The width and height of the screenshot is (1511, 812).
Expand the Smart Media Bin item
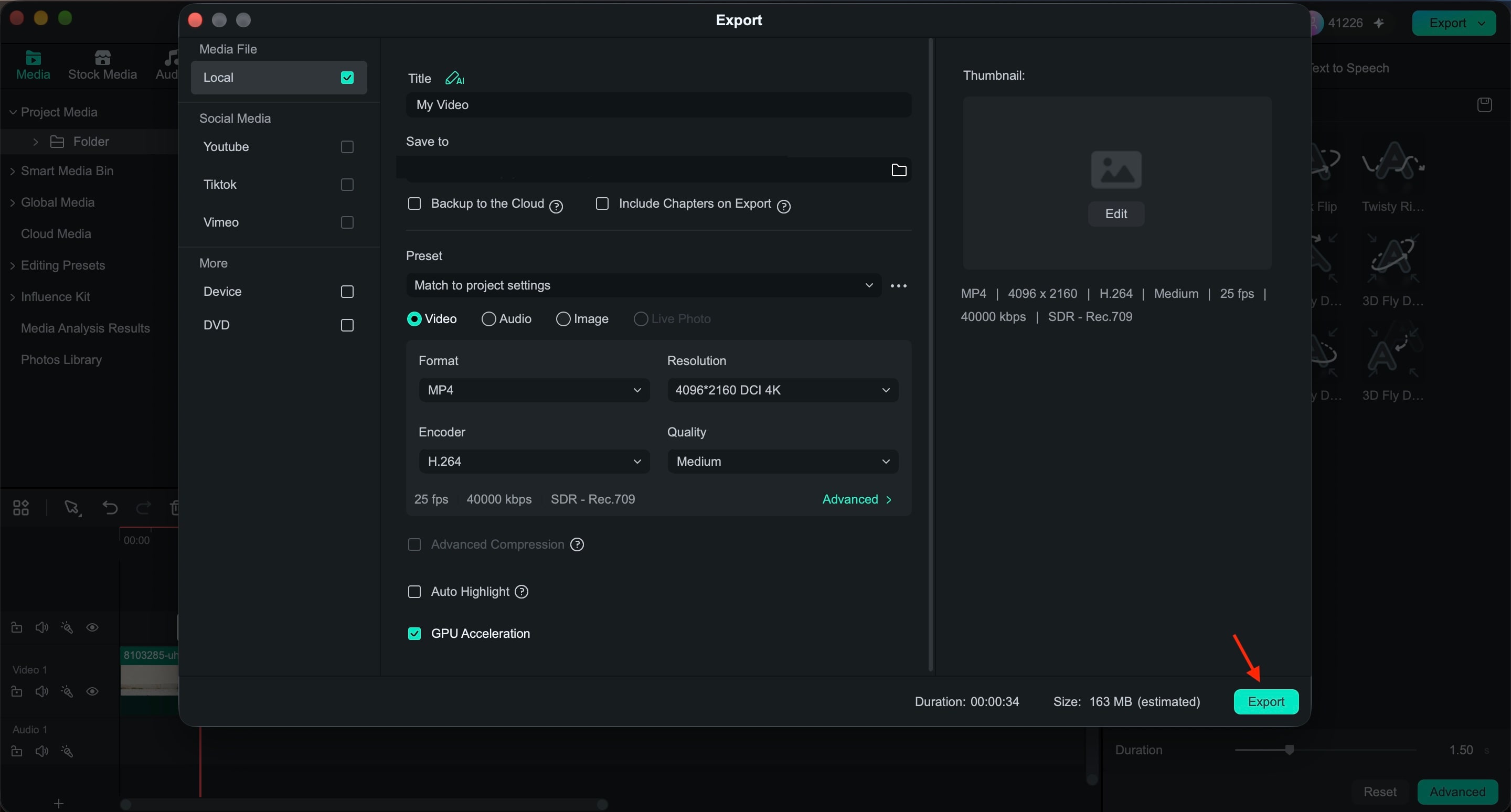(12, 170)
